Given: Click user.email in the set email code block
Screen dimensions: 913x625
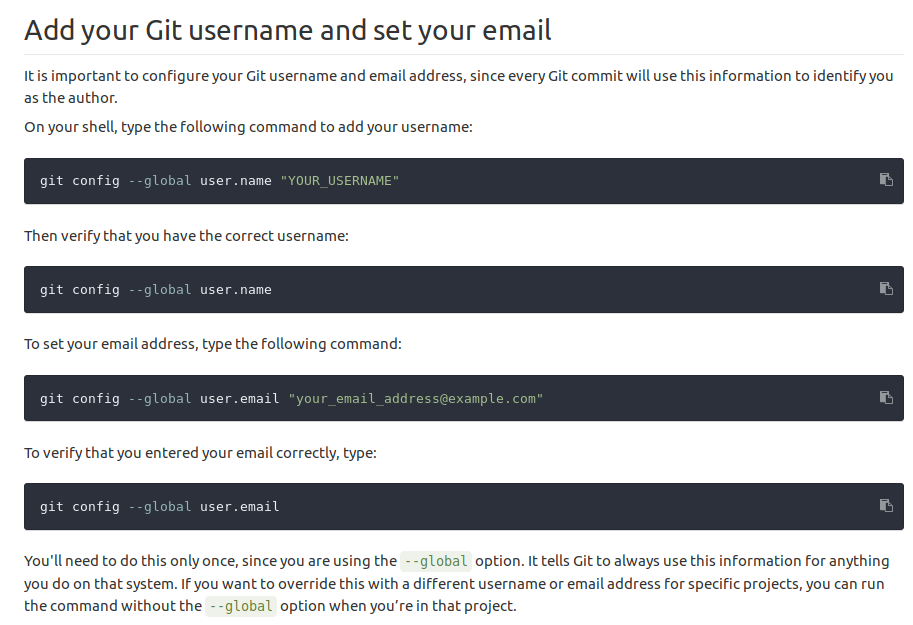Looking at the screenshot, I should coord(239,399).
